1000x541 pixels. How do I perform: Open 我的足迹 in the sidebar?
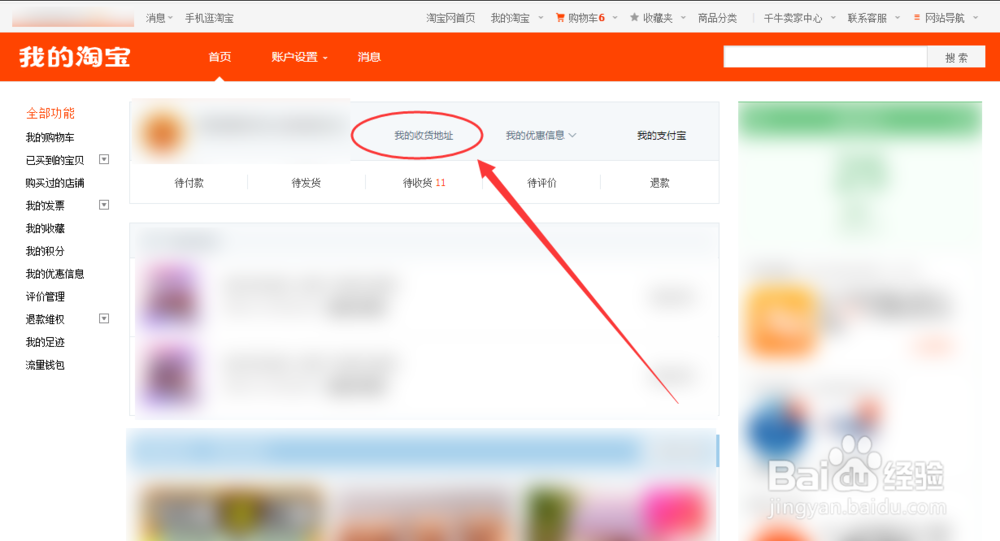point(45,342)
